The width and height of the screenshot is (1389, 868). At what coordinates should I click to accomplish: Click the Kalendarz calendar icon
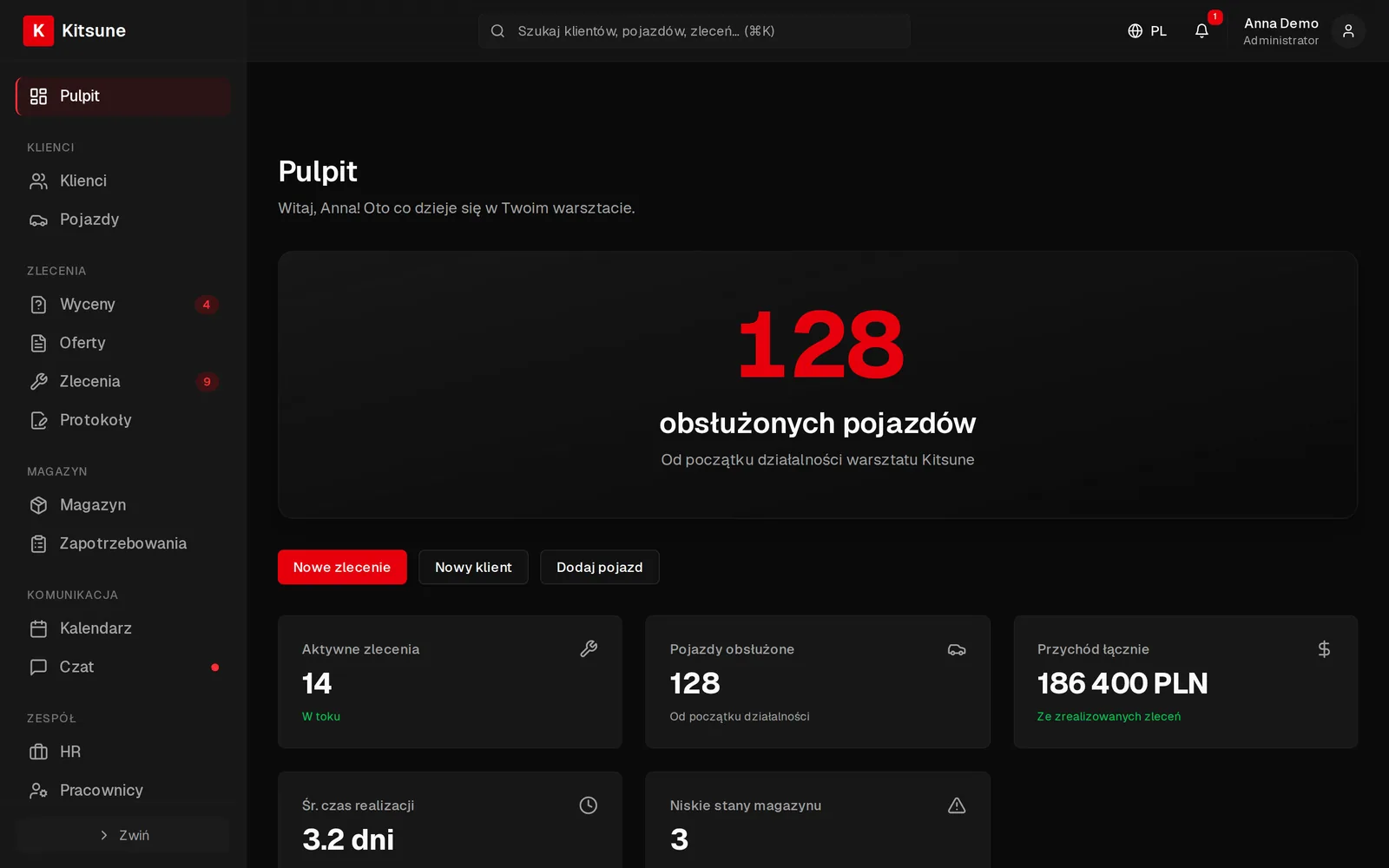coord(38,628)
